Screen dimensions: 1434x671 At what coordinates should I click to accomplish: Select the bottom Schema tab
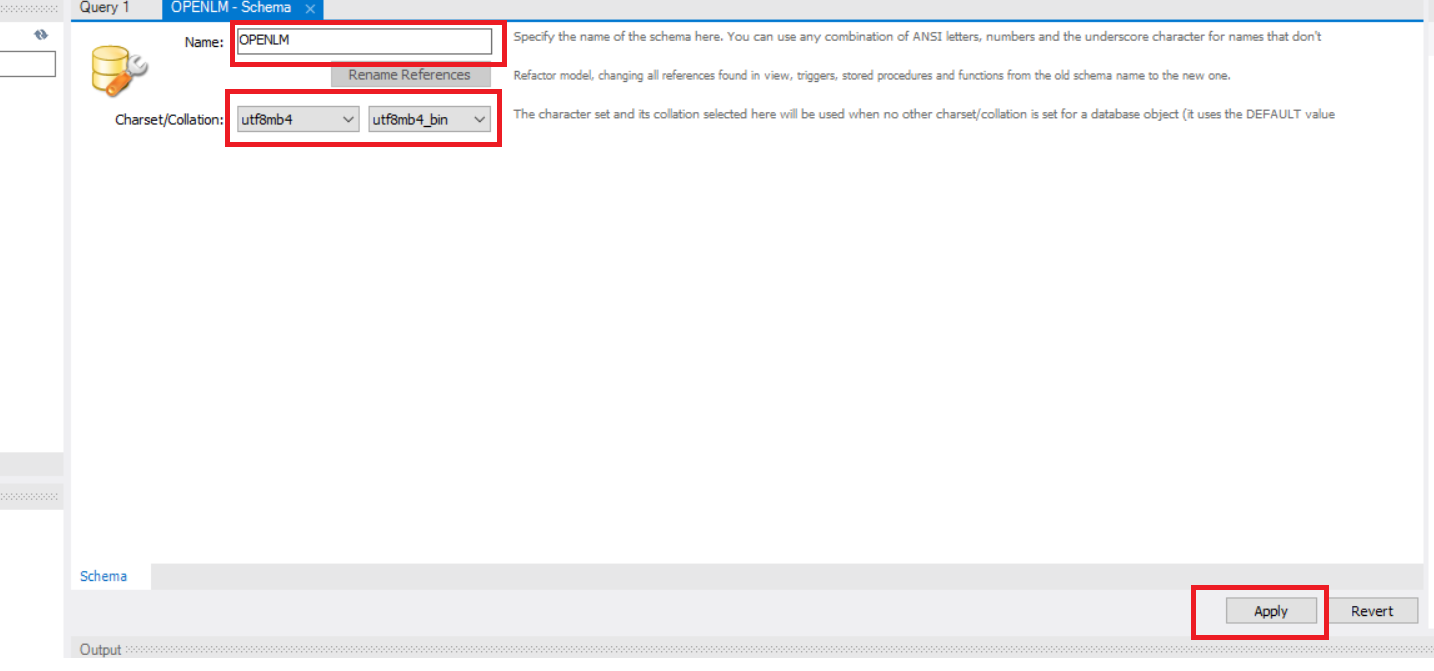point(104,576)
